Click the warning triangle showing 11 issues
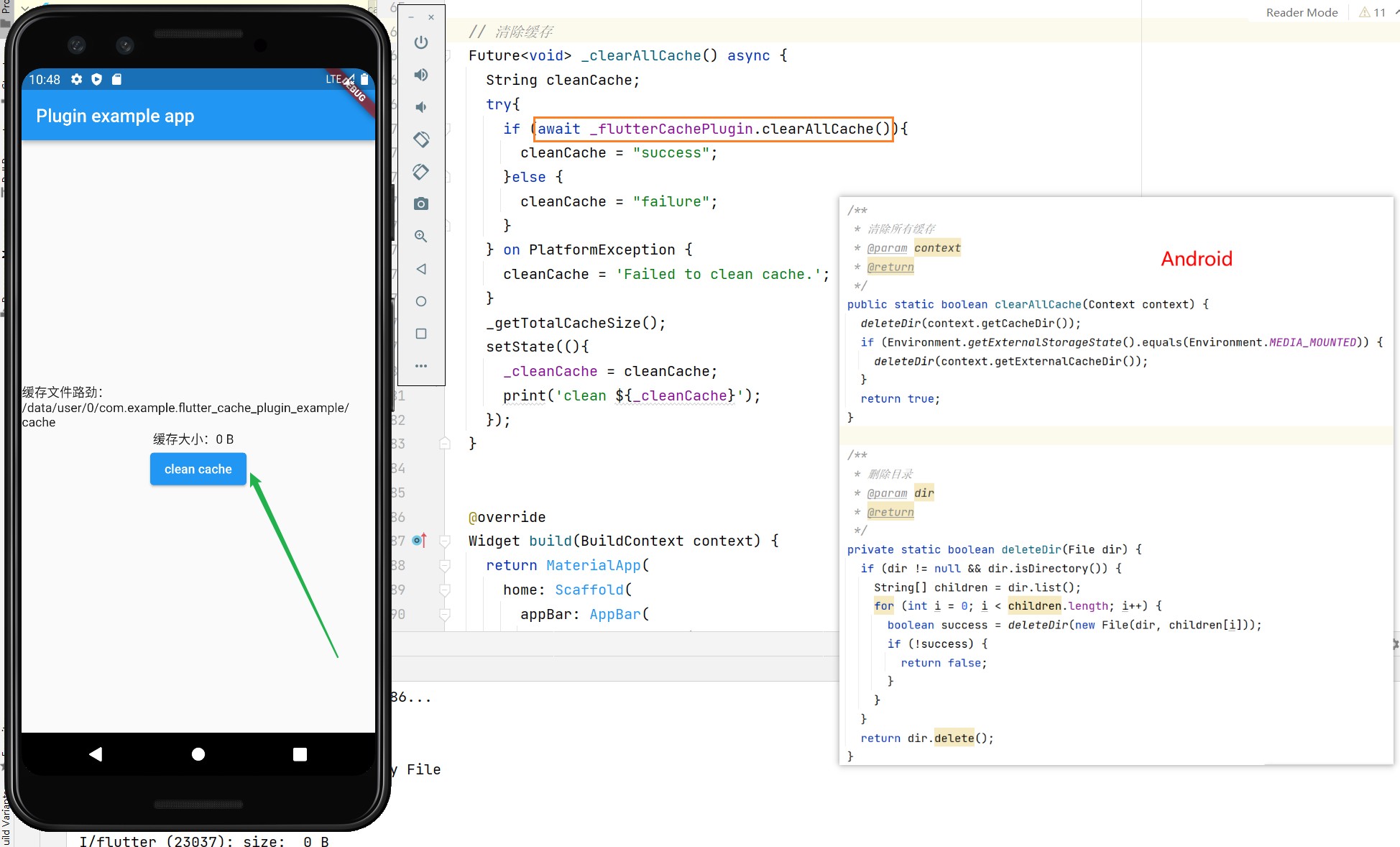Image resolution: width=1400 pixels, height=847 pixels. [x=1364, y=12]
